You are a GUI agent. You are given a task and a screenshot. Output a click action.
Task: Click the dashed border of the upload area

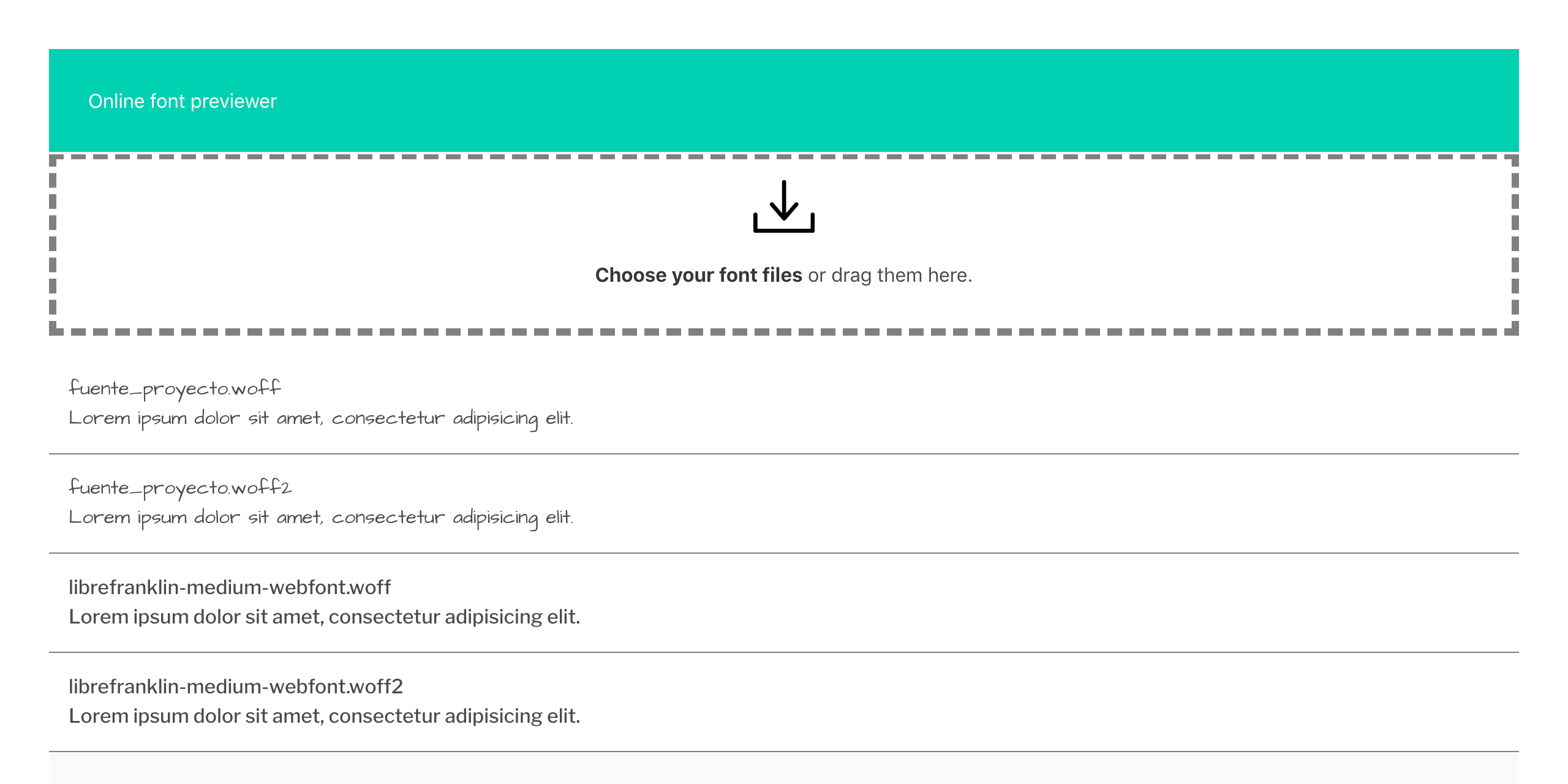pyautogui.click(x=783, y=158)
